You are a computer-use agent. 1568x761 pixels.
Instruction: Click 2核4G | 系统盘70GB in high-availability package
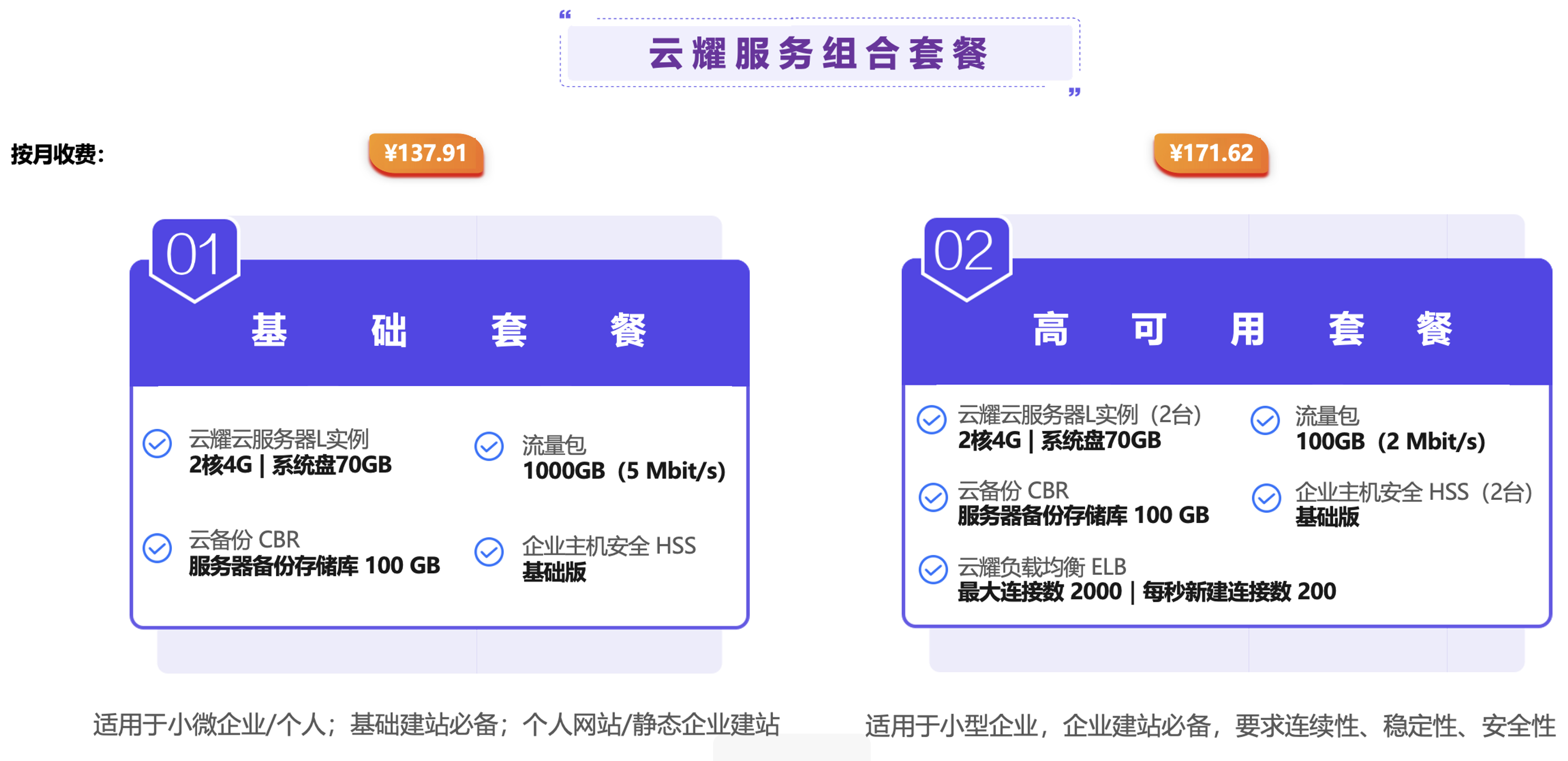(1059, 440)
